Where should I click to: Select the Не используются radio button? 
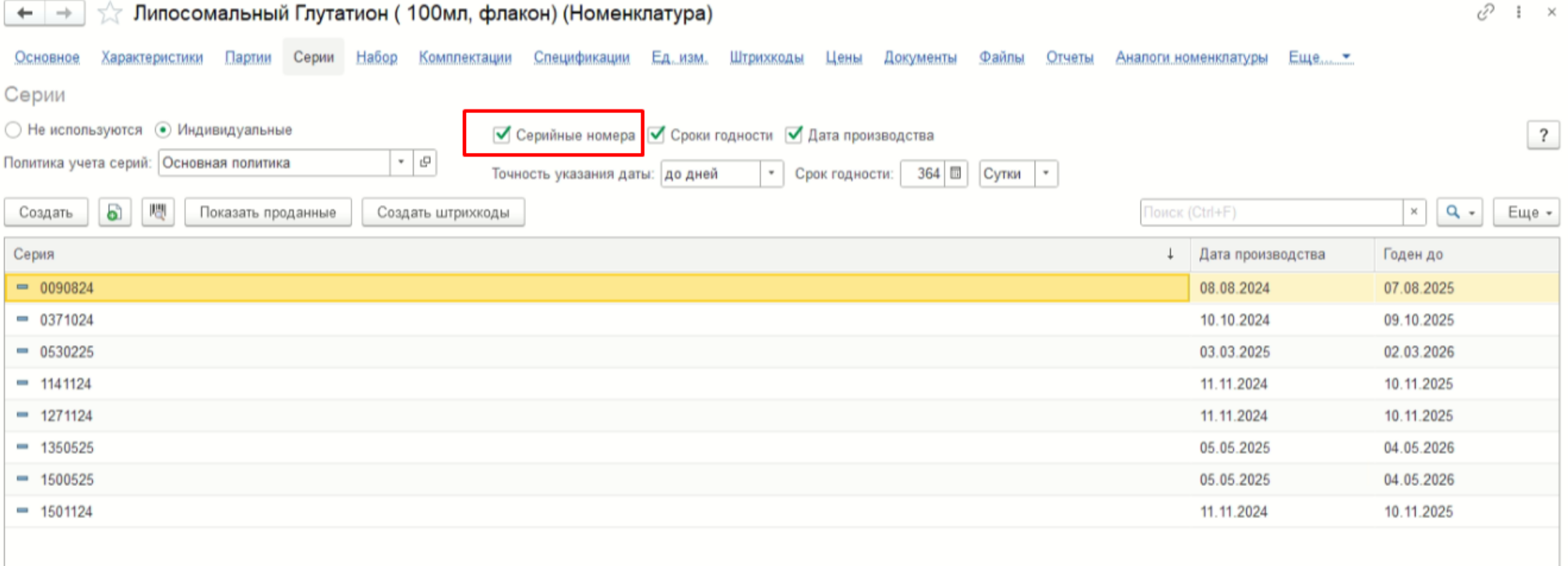13,130
